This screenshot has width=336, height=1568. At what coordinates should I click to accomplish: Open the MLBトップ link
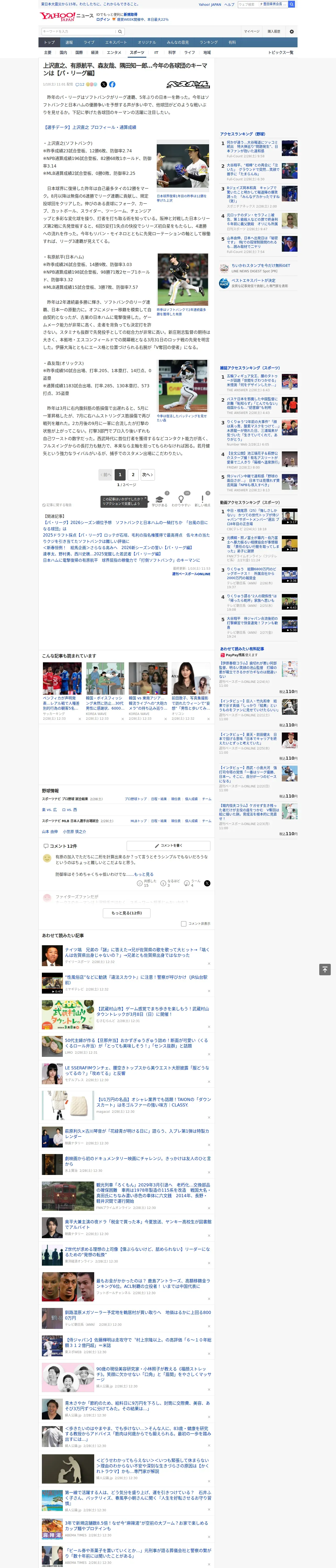click(138, 821)
